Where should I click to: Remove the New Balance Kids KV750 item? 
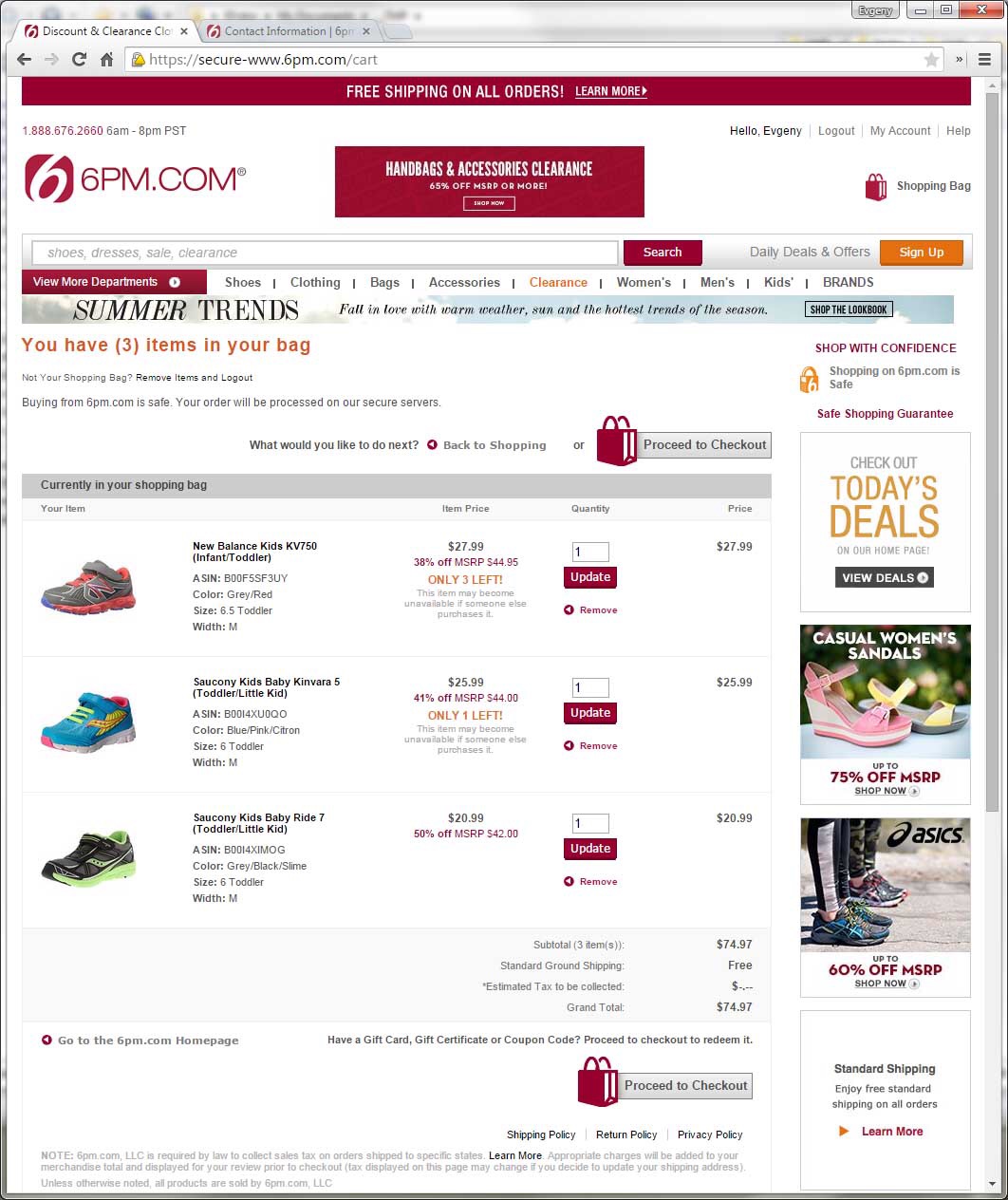pos(590,610)
